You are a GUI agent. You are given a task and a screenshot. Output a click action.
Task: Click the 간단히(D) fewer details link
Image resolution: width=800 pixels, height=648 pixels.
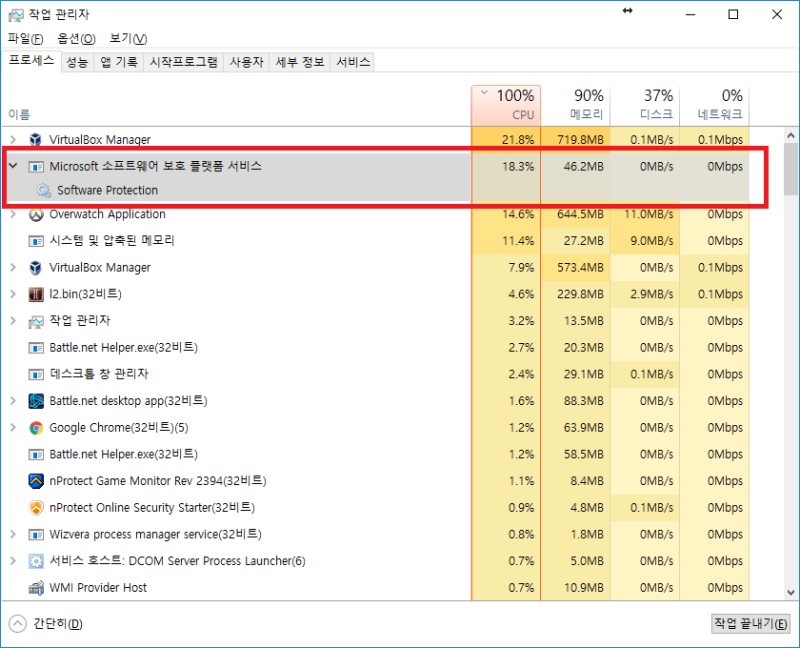[x=58, y=624]
